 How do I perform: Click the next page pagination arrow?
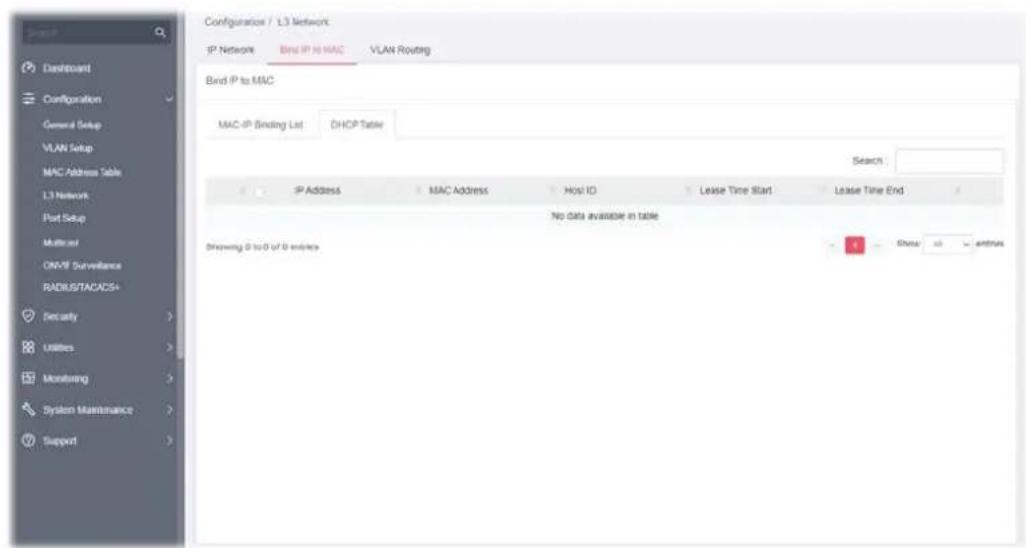[877, 245]
